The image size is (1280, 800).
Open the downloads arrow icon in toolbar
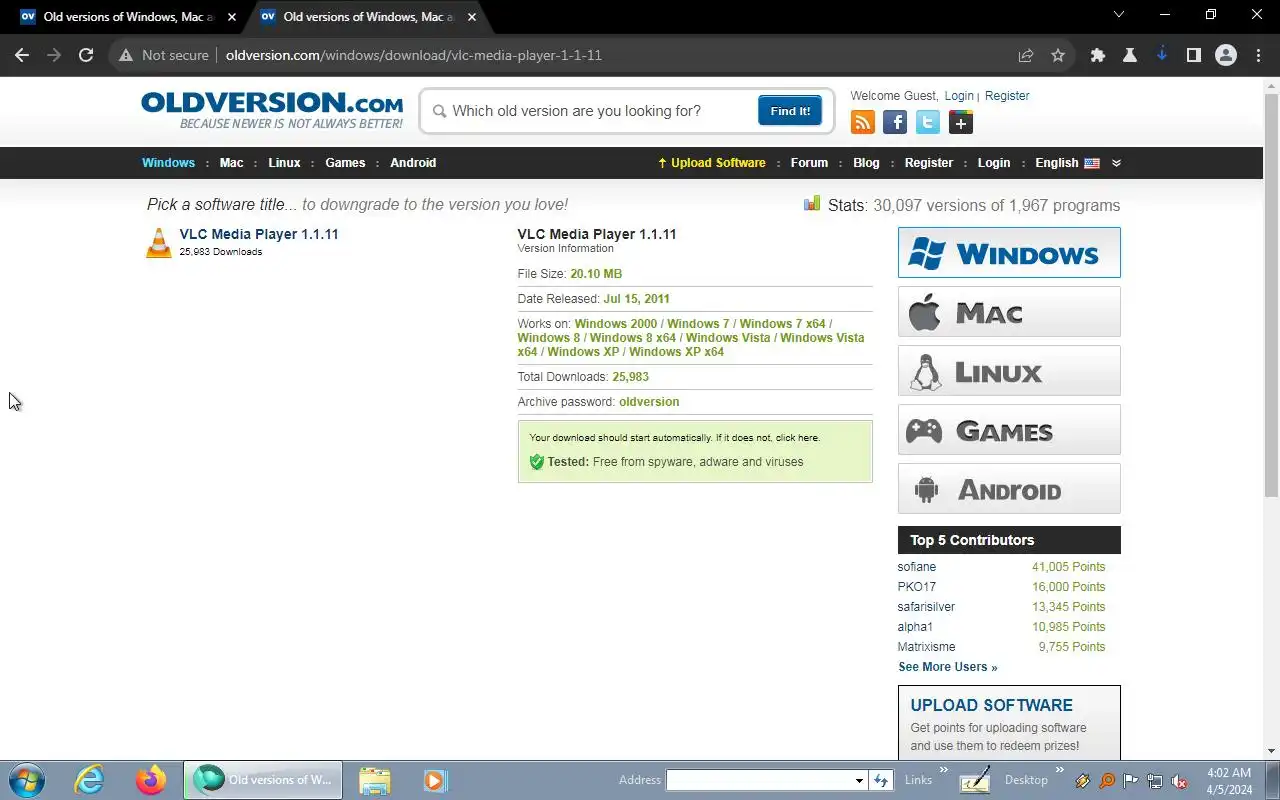point(1162,55)
